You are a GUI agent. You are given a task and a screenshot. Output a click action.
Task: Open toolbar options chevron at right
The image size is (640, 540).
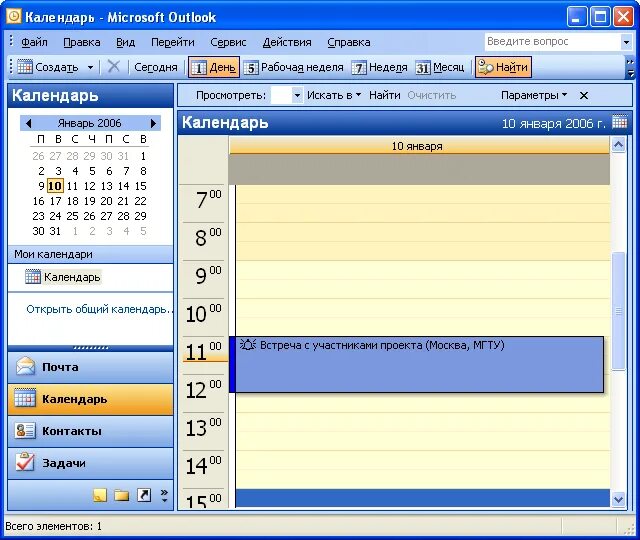630,67
